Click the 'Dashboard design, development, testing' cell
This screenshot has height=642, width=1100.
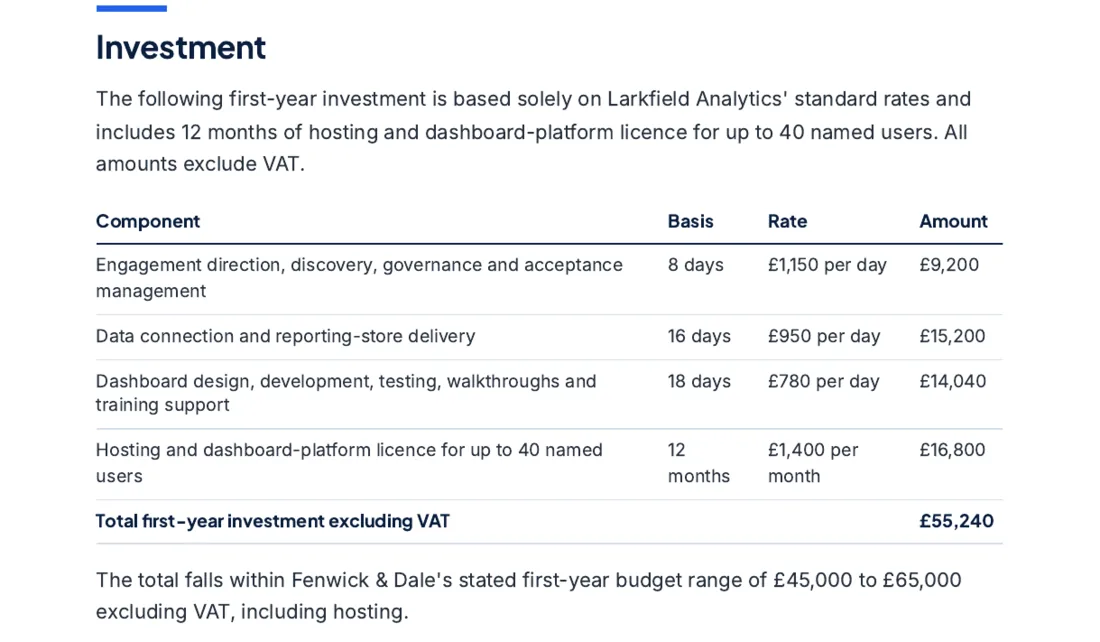point(346,393)
